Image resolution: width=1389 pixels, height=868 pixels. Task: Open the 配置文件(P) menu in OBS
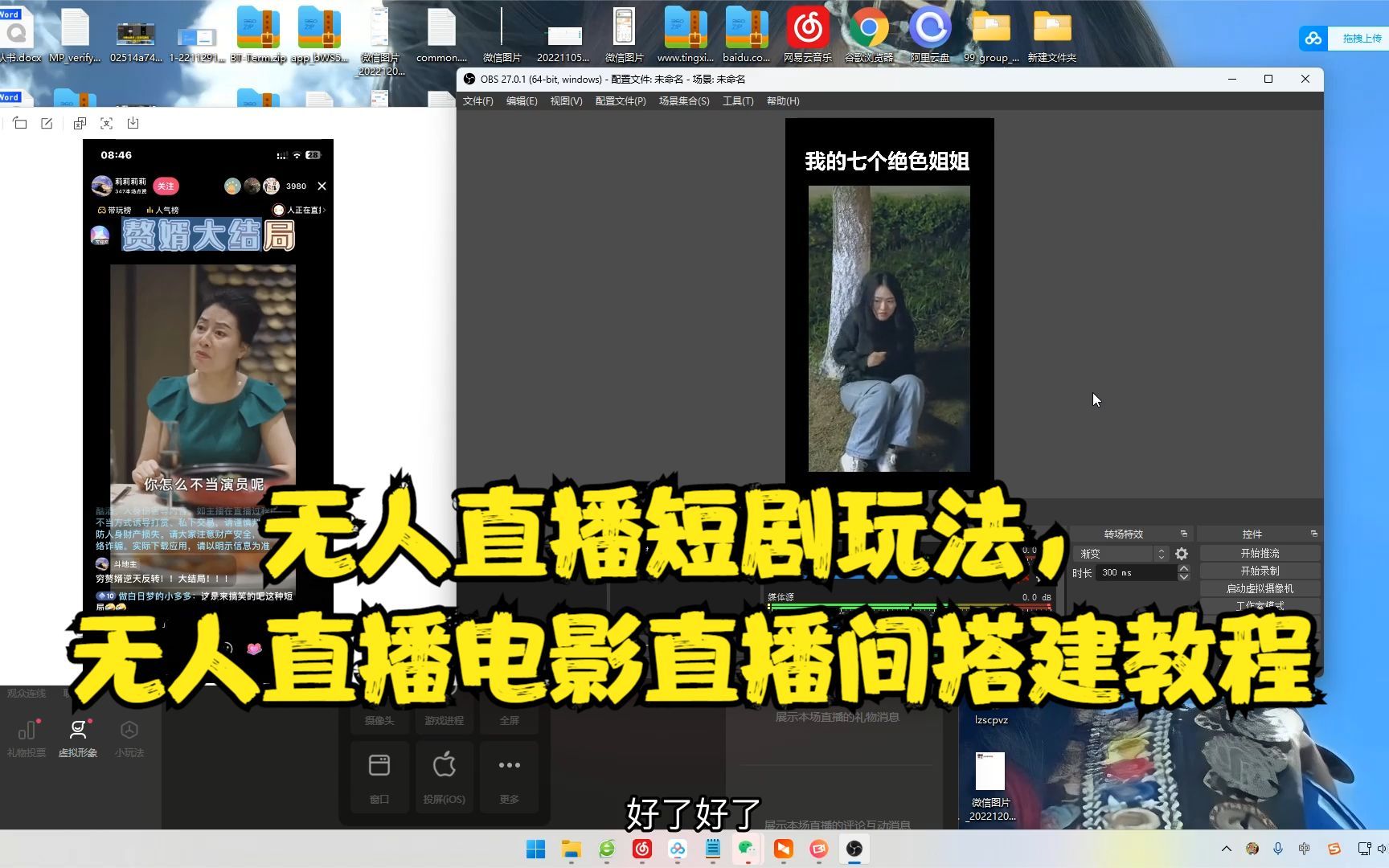pyautogui.click(x=621, y=101)
